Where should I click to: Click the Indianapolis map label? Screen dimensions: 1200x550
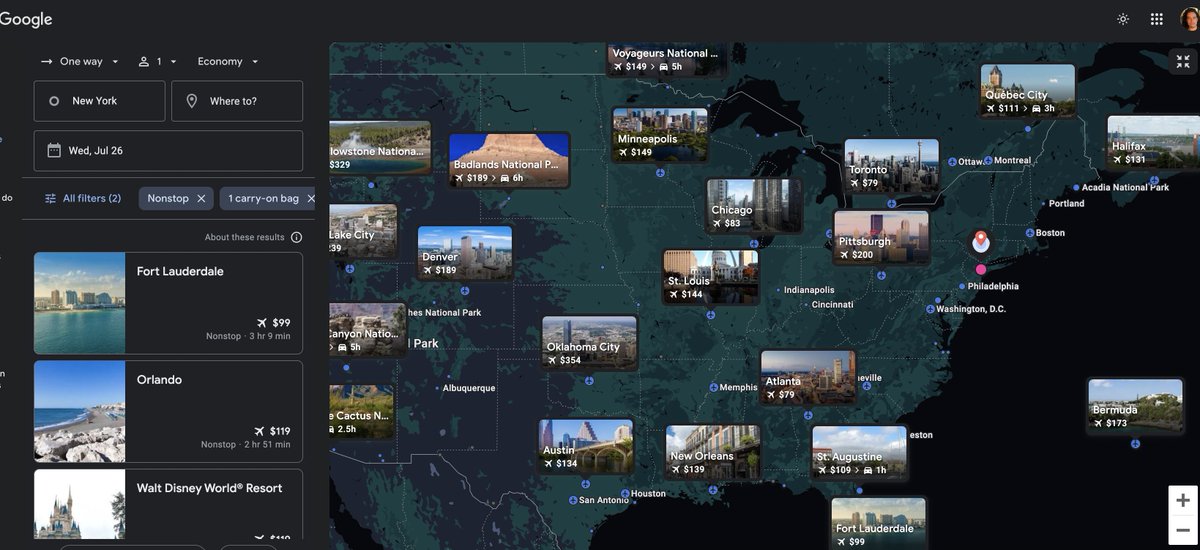809,290
